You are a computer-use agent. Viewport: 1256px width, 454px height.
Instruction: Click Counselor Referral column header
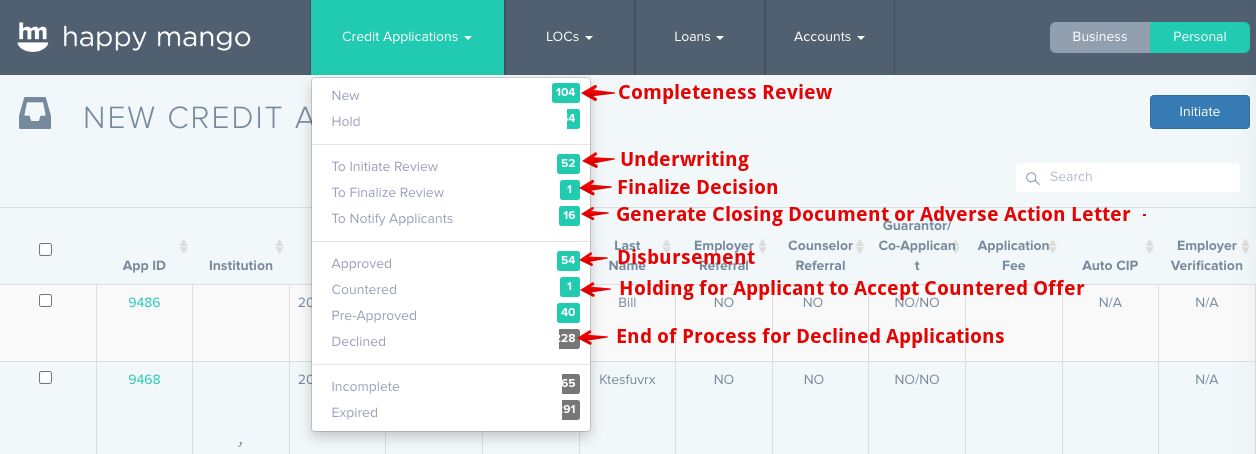[821, 255]
